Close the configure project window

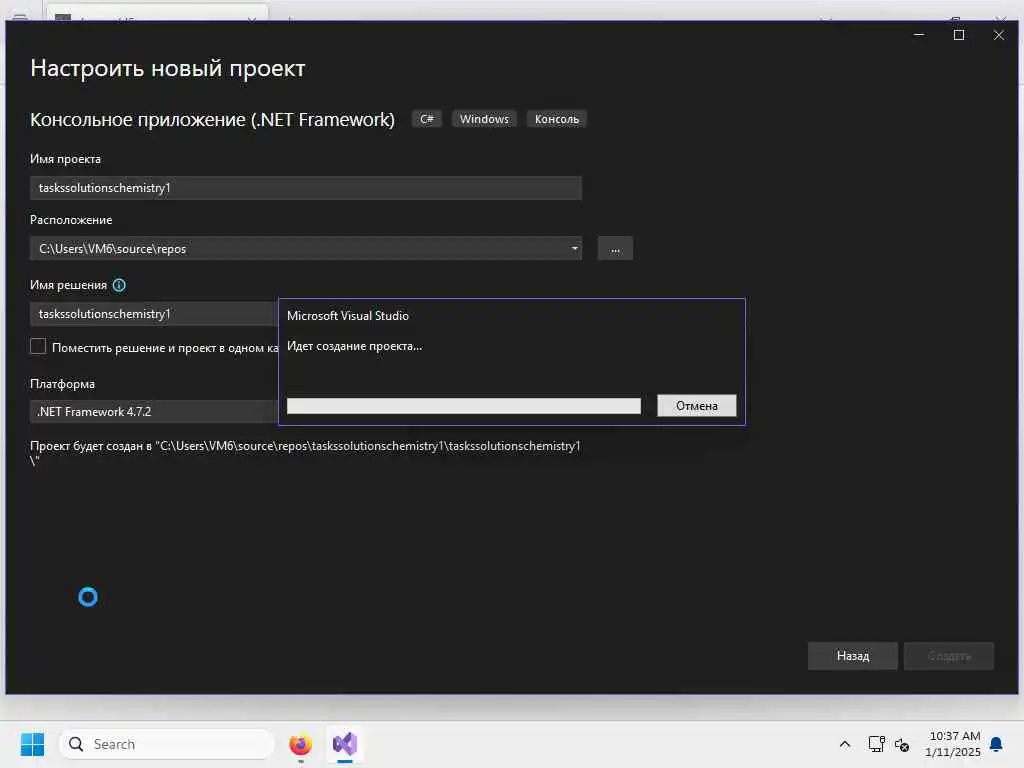click(999, 35)
